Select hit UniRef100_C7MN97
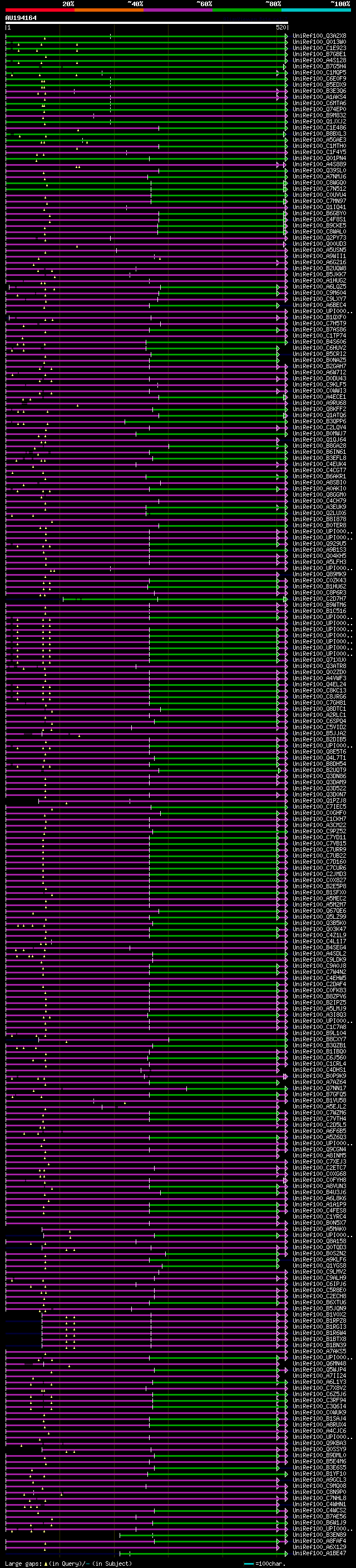356x1568 pixels. pyautogui.click(x=319, y=201)
